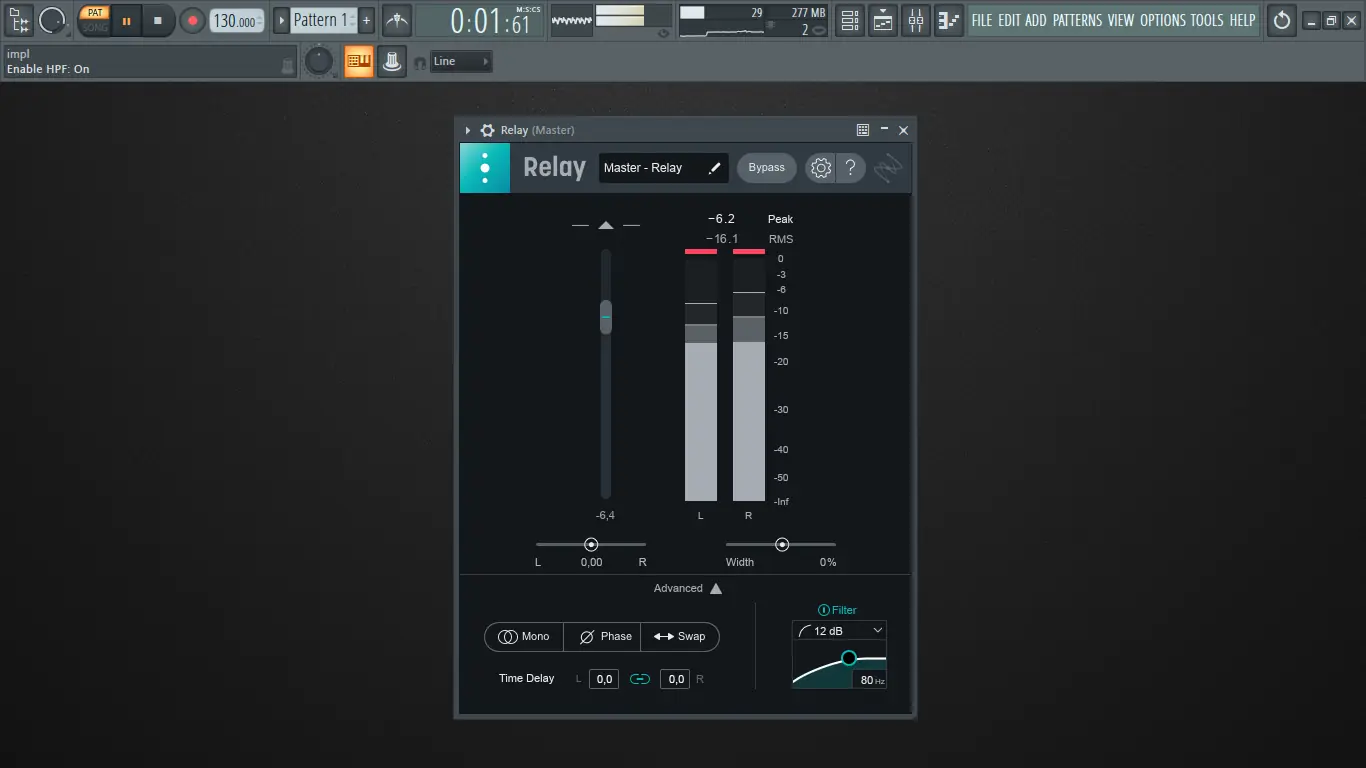Open the tempo tapper metronome icon
Screen dimensions: 1366x768
point(397,20)
